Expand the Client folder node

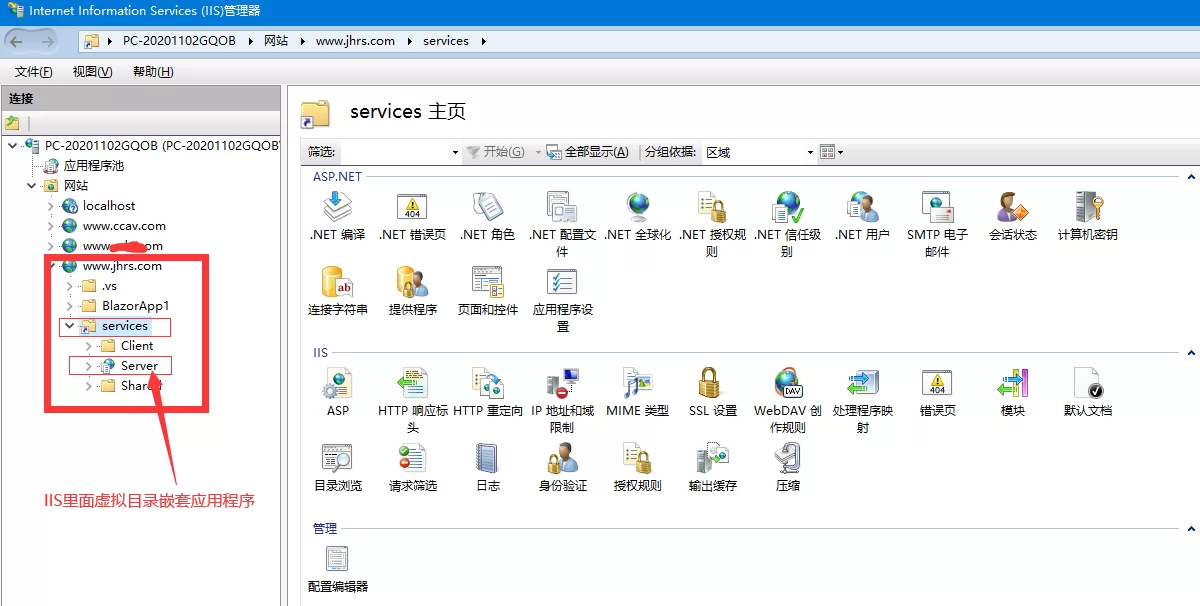point(88,346)
